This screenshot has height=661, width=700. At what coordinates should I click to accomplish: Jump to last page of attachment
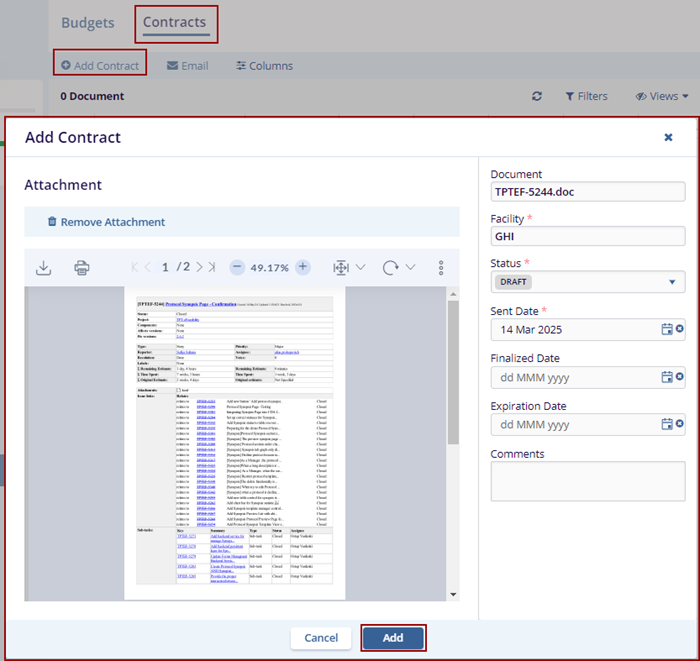click(x=212, y=268)
